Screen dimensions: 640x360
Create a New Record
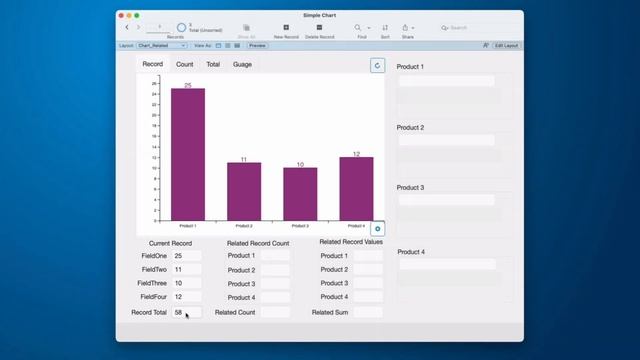click(286, 27)
